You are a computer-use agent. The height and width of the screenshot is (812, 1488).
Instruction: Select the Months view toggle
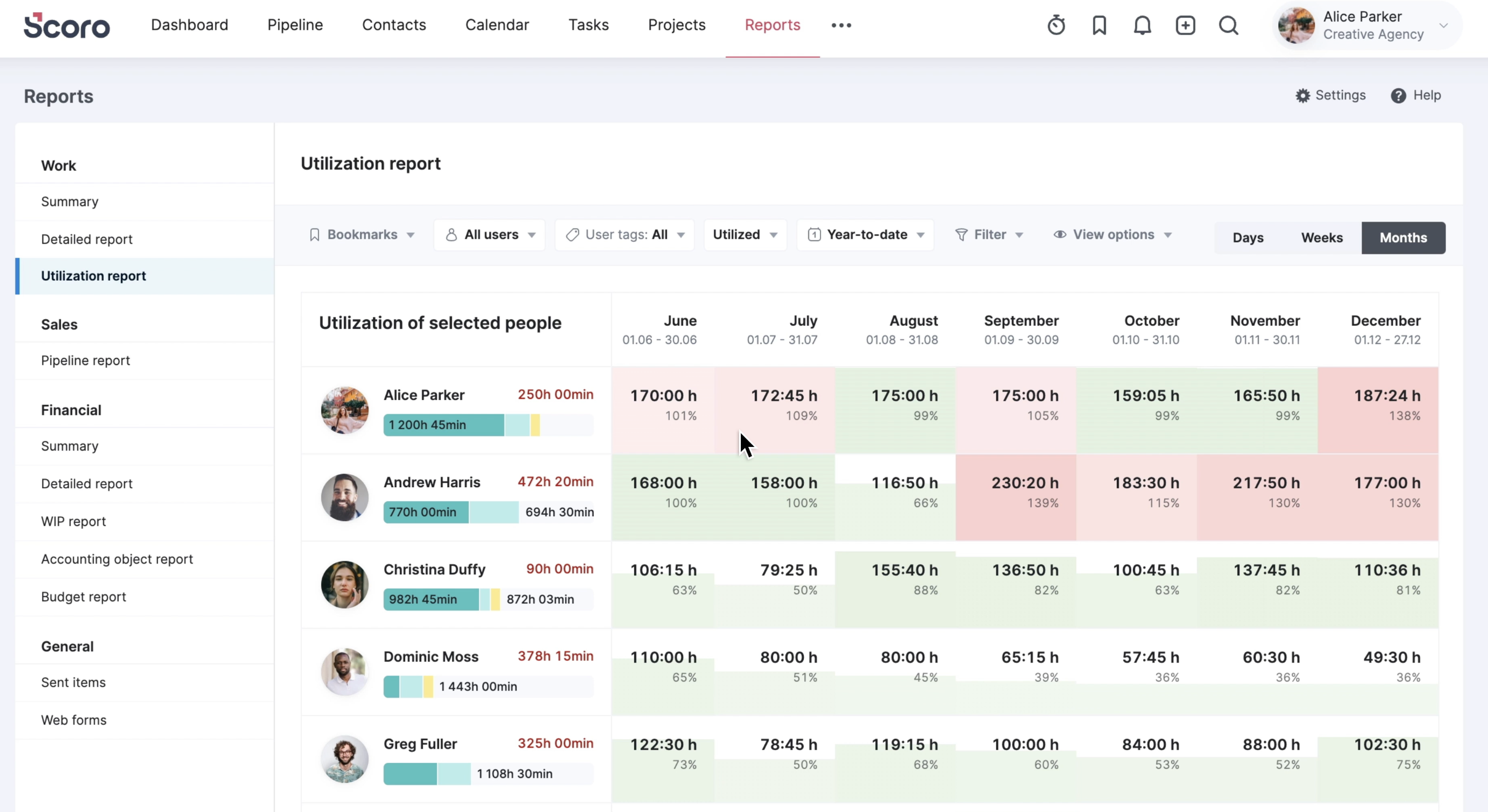pos(1403,237)
